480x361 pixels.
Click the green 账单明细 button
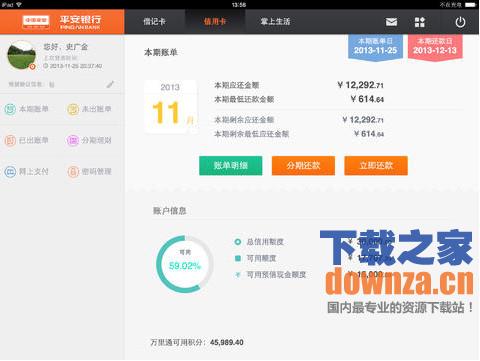point(231,166)
